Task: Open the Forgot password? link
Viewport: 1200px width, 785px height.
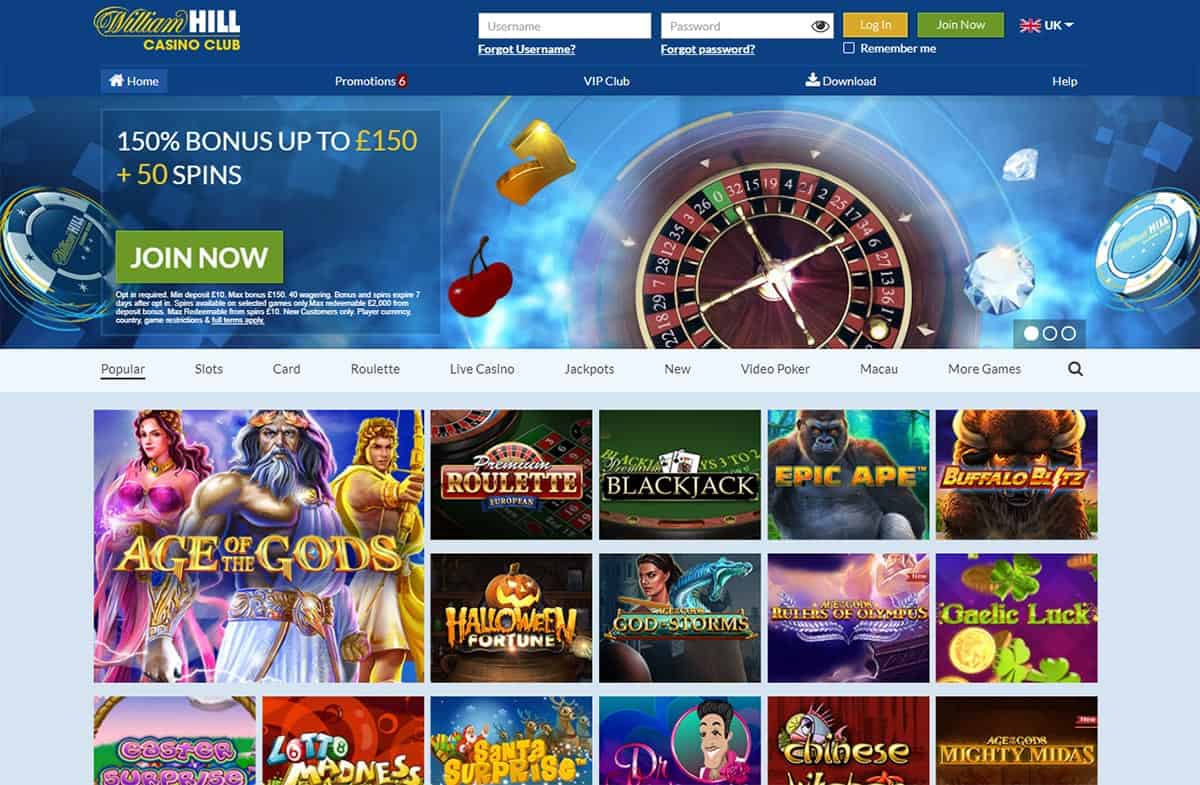Action: coord(708,49)
